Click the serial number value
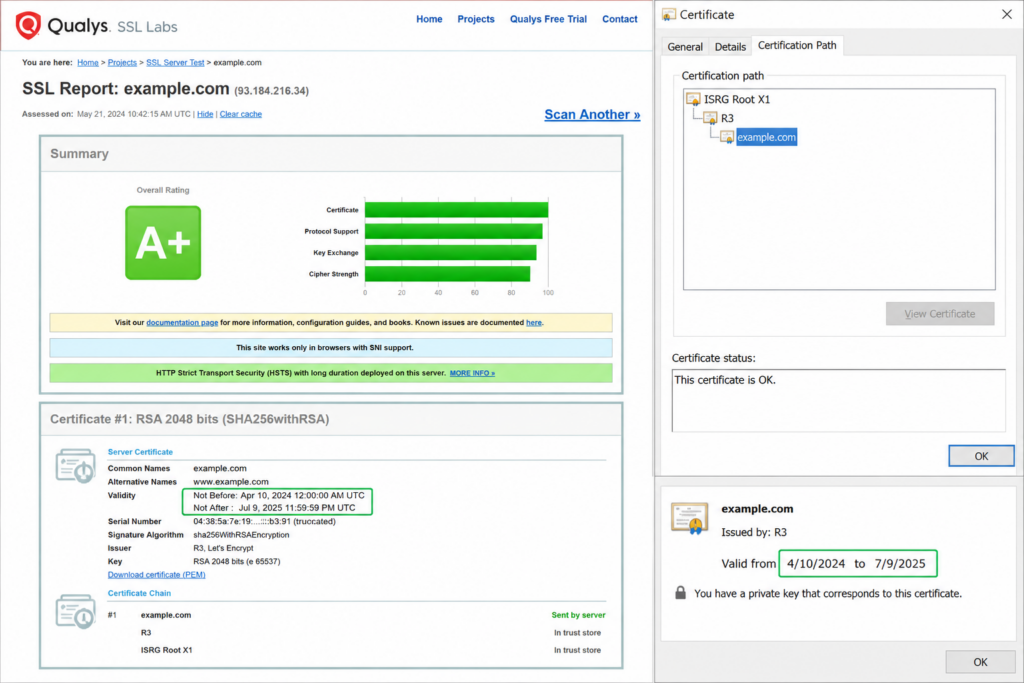 click(264, 522)
